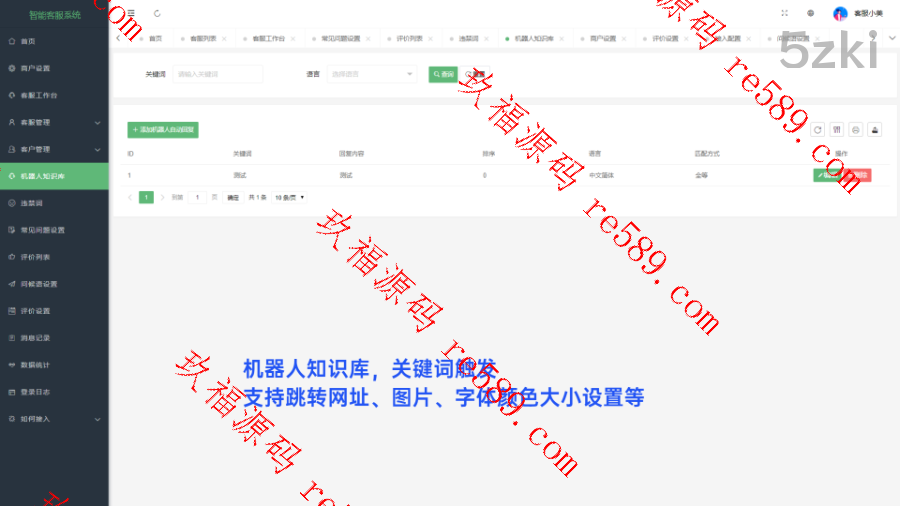Click the green 查询 search button
The image size is (900, 506).
click(443, 74)
